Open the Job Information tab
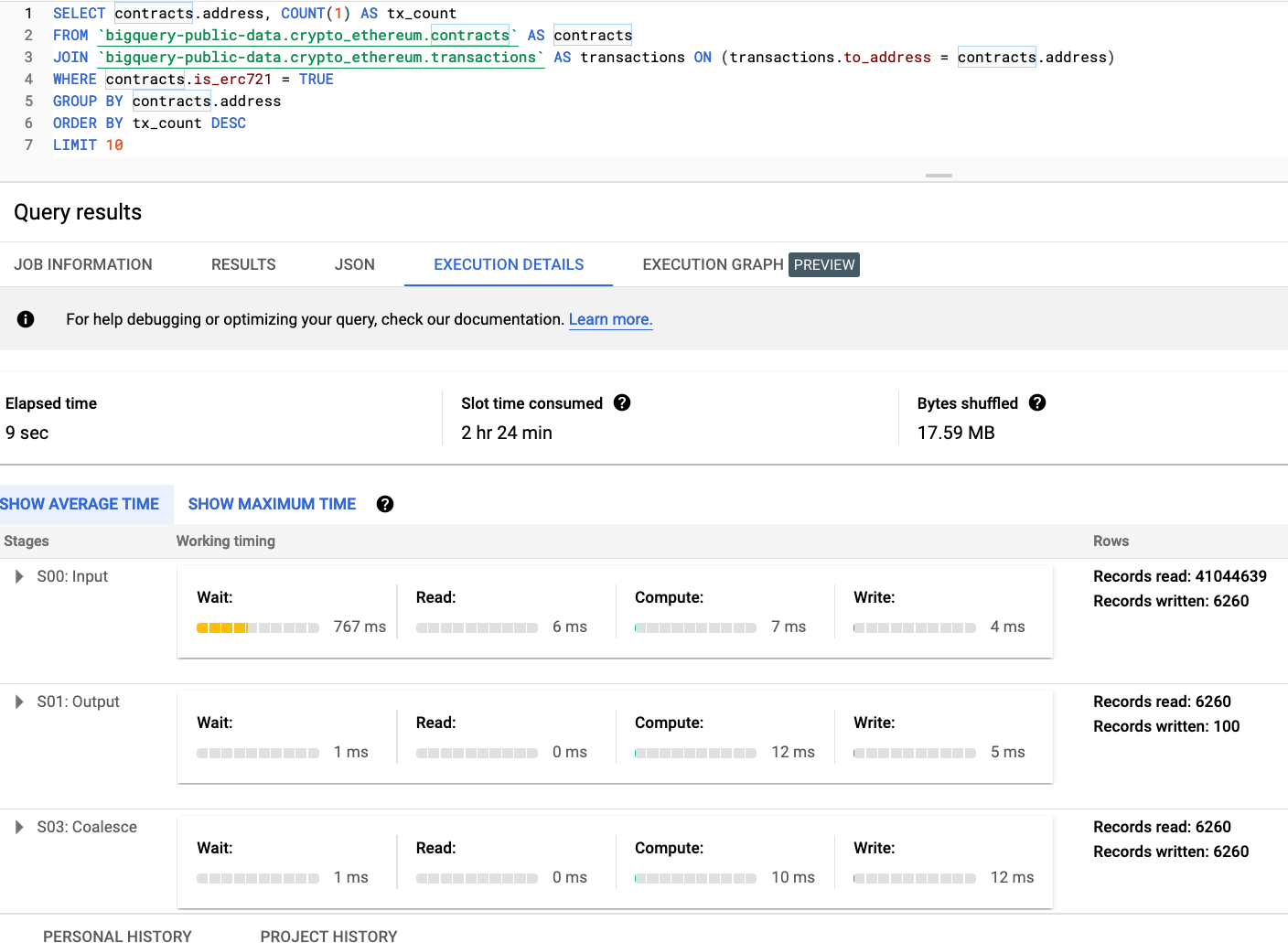This screenshot has width=1288, height=943. click(83, 264)
